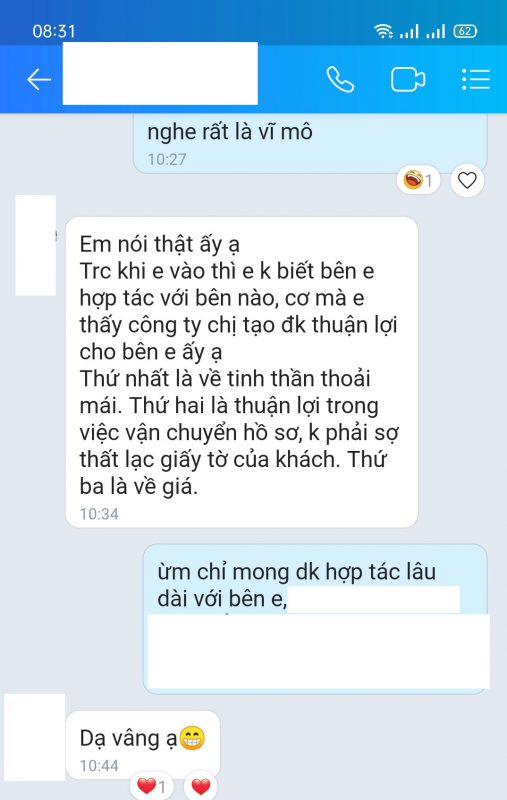
Task: Tap the heart outline reaction button
Action: (467, 181)
